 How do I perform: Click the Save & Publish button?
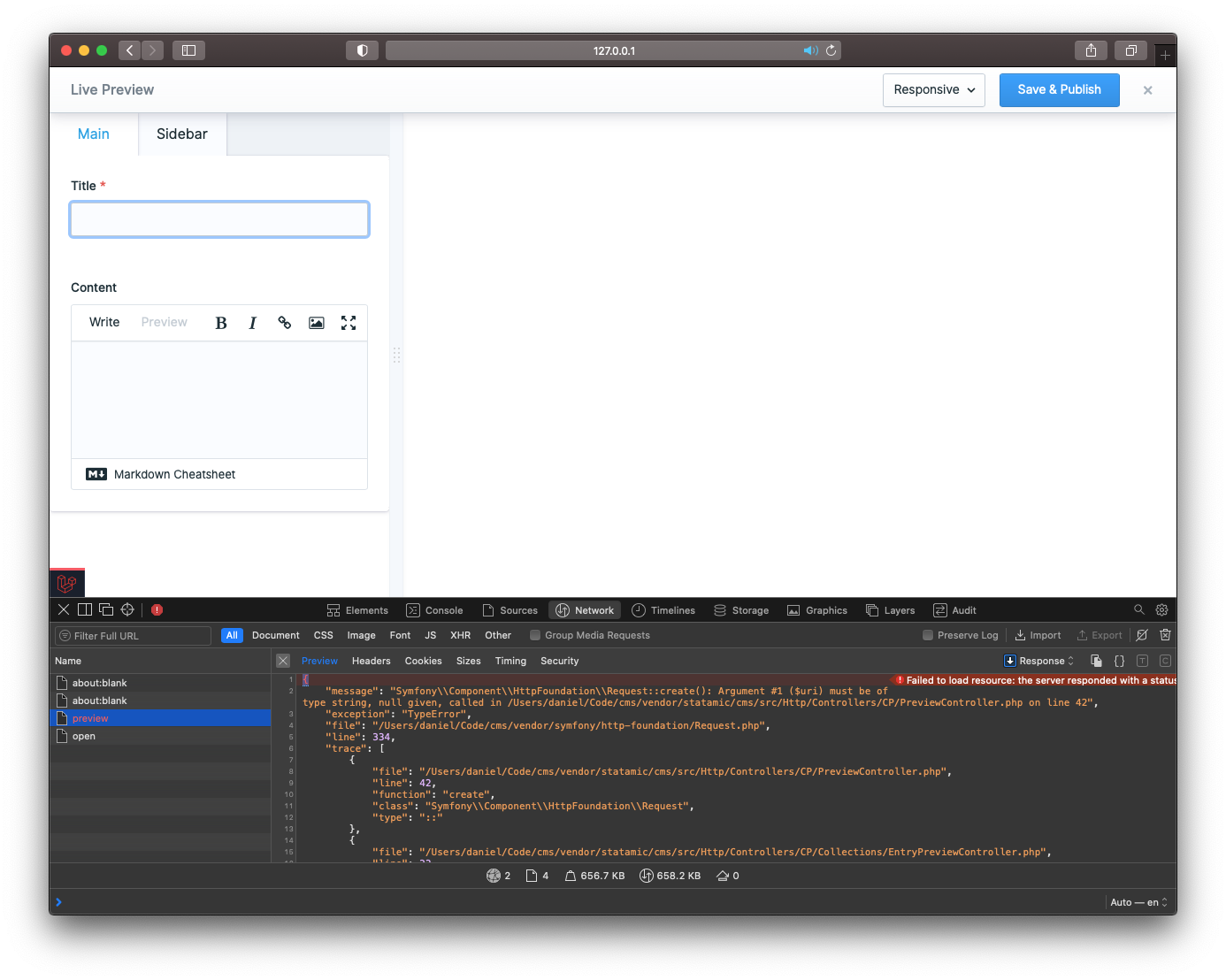pyautogui.click(x=1059, y=89)
